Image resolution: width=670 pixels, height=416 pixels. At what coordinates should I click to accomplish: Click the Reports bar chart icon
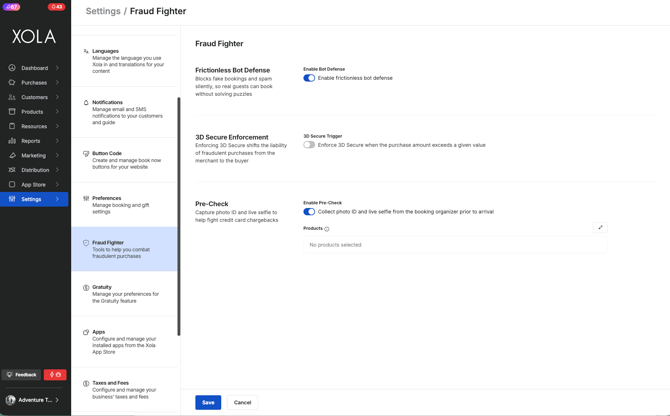pos(12,141)
